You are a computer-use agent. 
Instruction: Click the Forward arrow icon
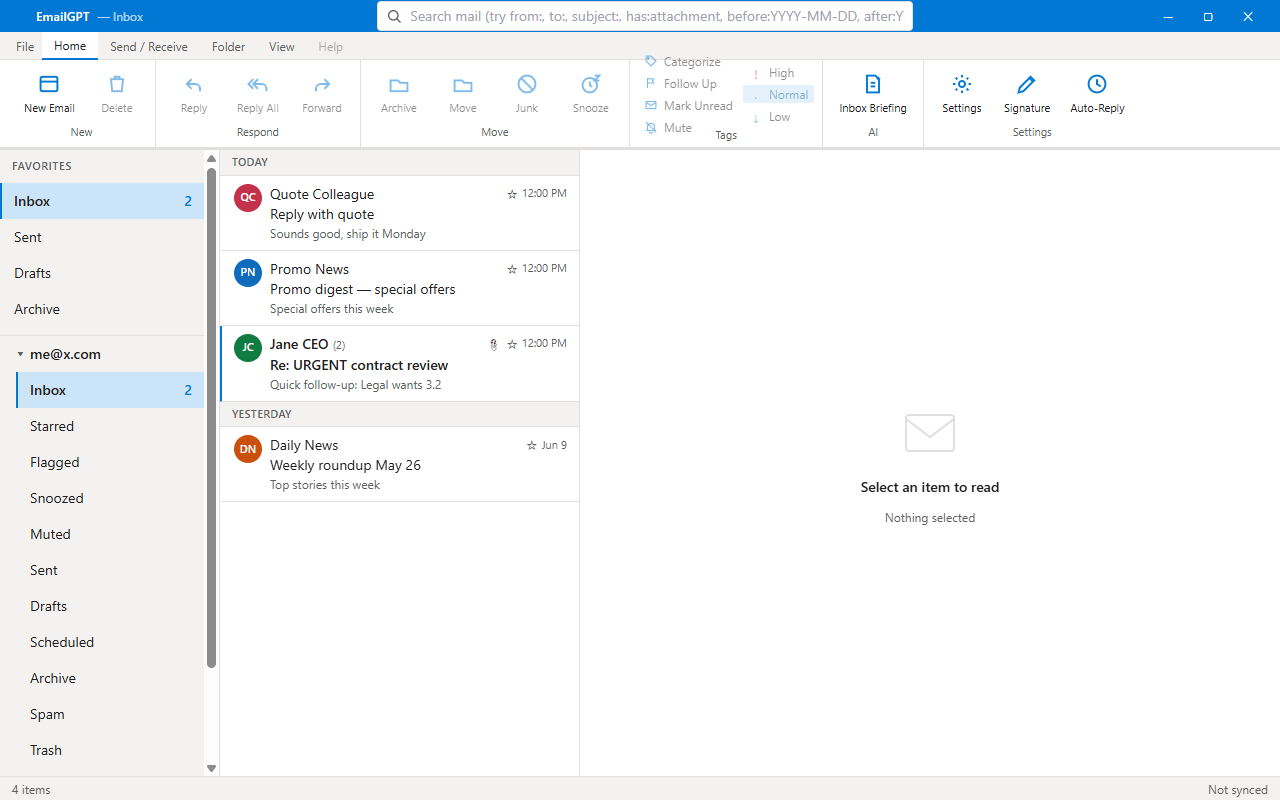pos(322,84)
